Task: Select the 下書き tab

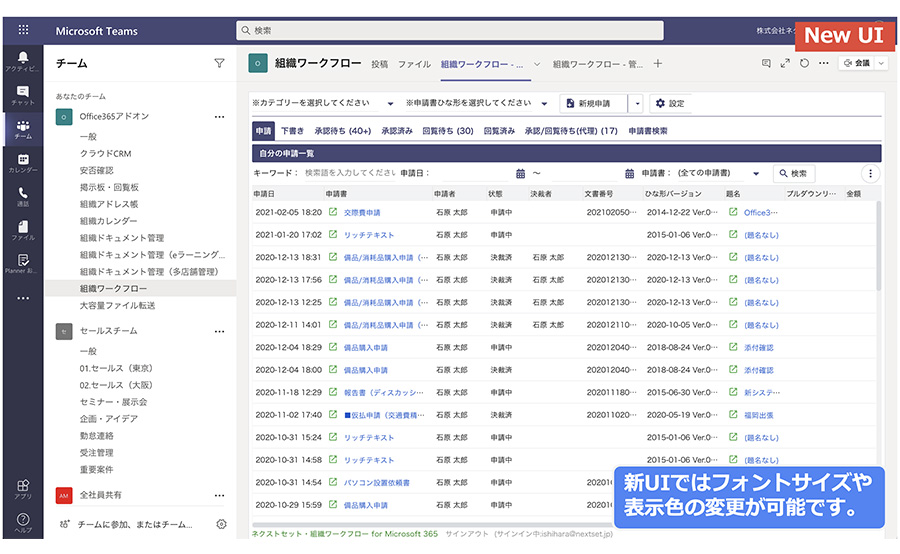Action: click(292, 131)
